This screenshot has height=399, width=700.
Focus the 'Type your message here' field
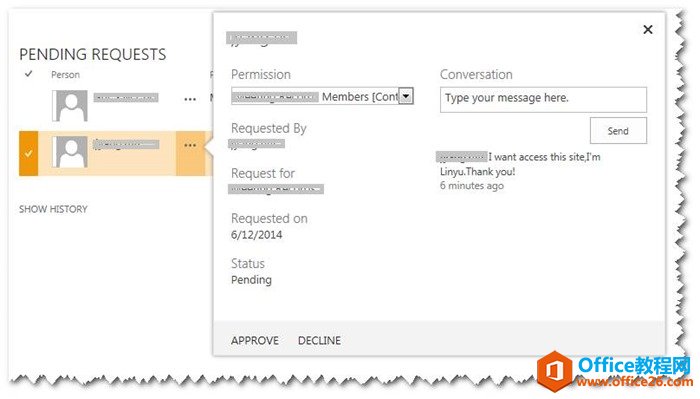[543, 100]
